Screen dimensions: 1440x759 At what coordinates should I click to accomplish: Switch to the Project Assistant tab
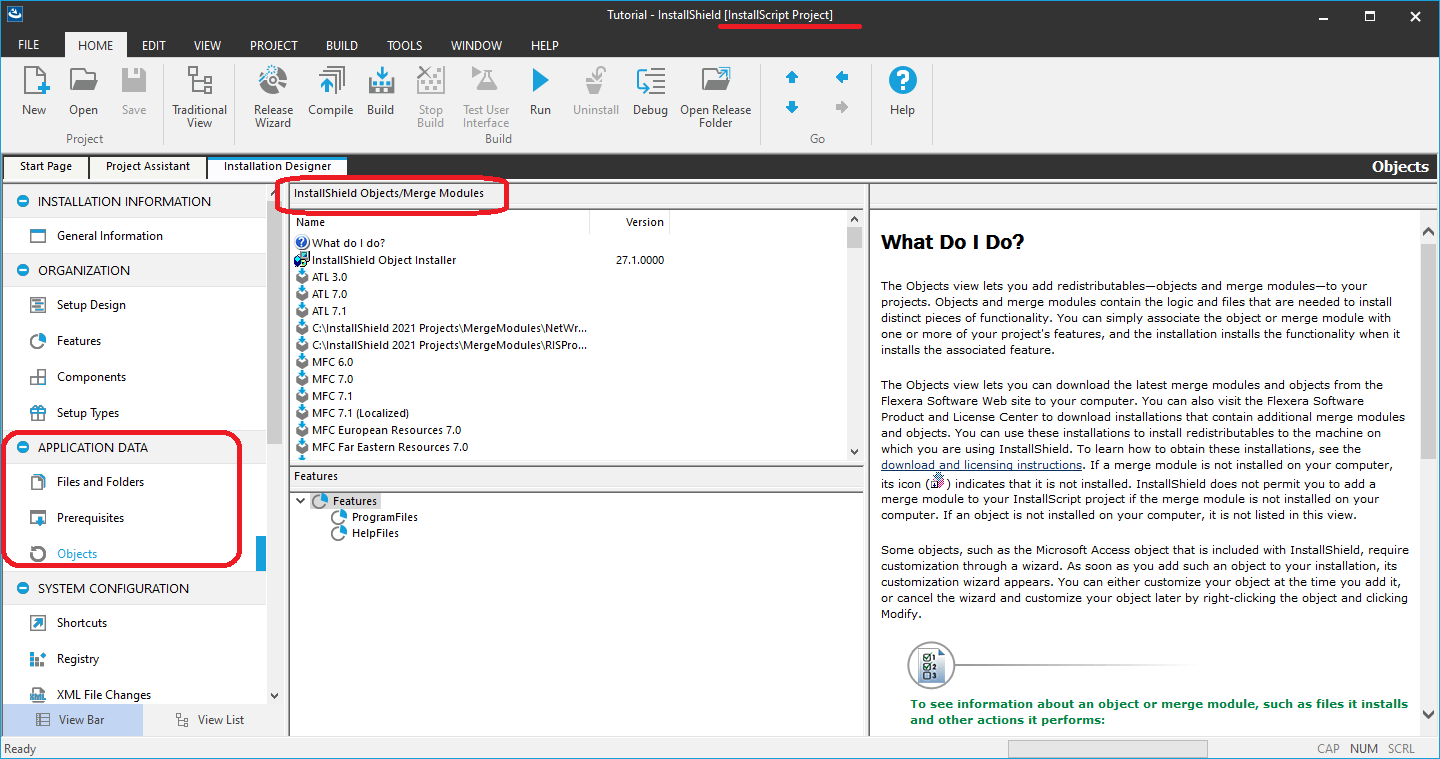pos(148,167)
